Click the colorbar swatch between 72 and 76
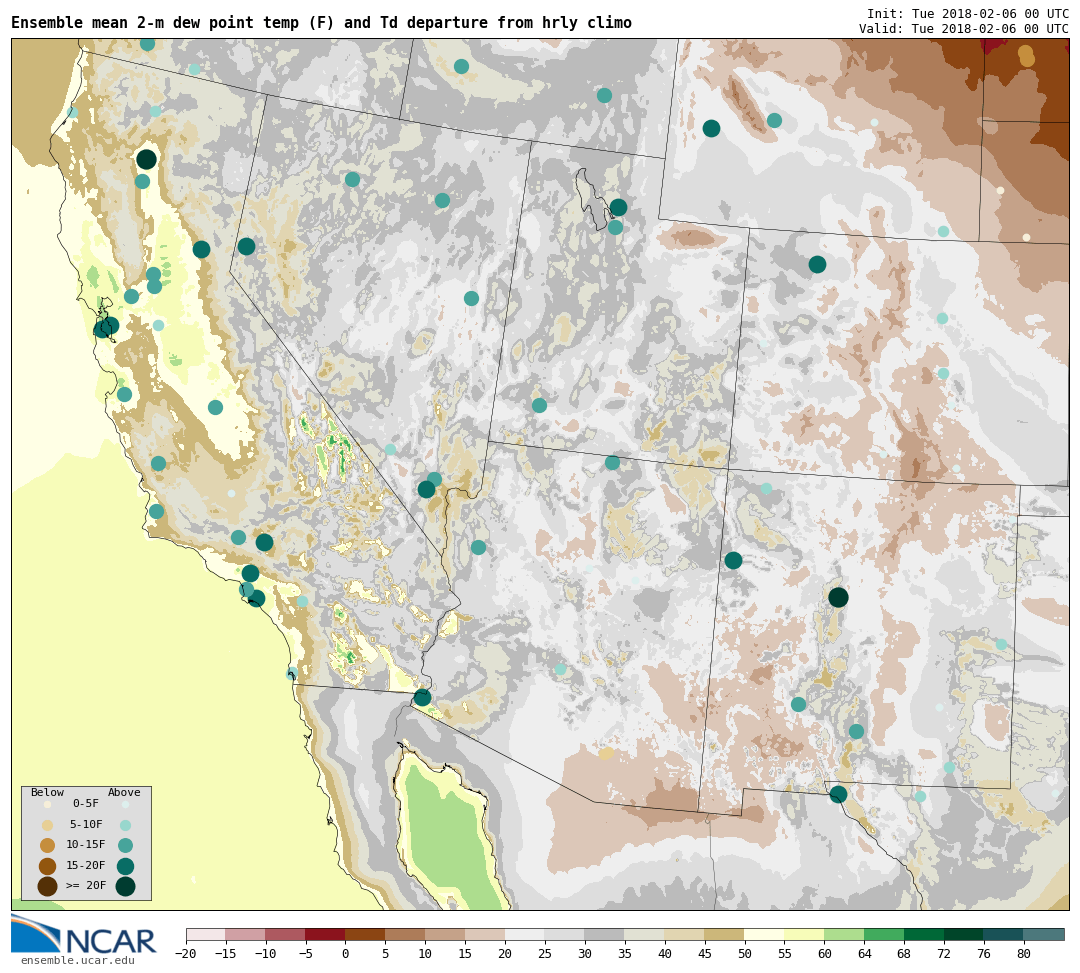 pos(963,934)
